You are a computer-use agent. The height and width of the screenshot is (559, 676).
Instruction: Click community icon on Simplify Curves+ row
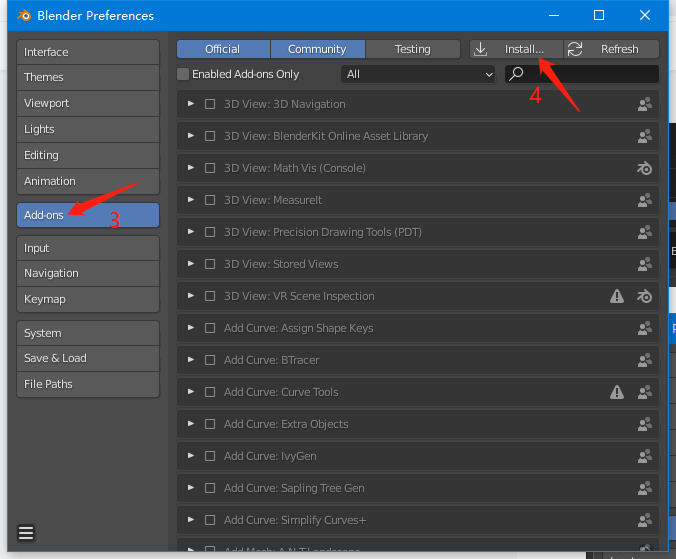click(645, 520)
